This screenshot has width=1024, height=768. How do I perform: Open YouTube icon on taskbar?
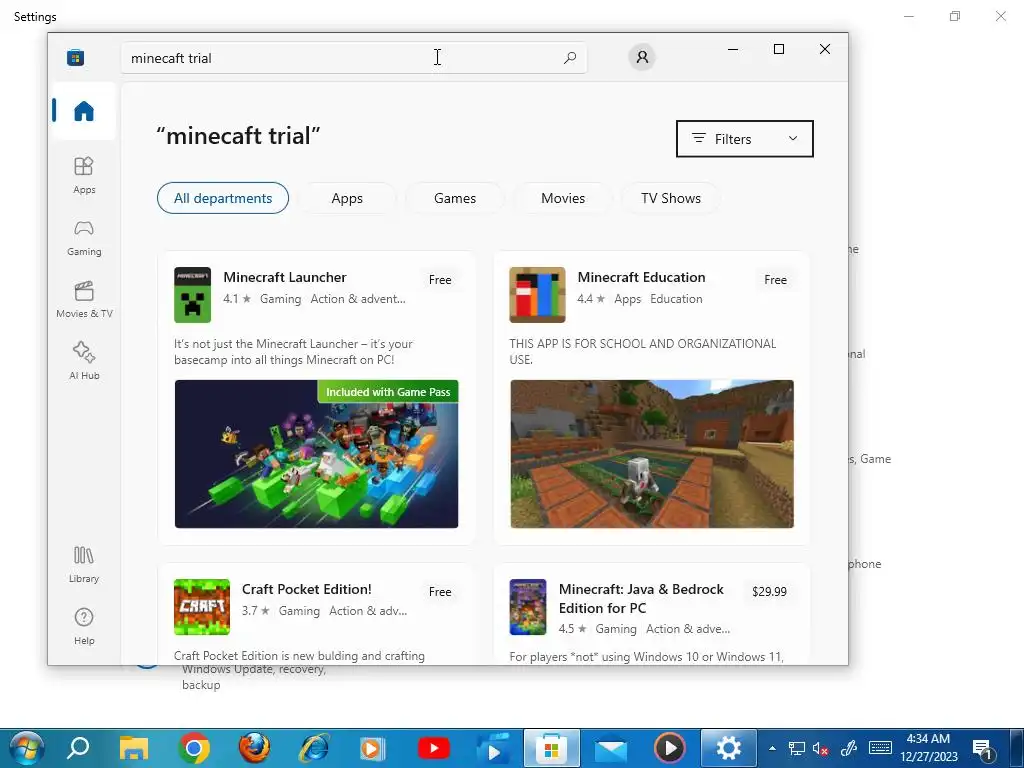coord(434,748)
